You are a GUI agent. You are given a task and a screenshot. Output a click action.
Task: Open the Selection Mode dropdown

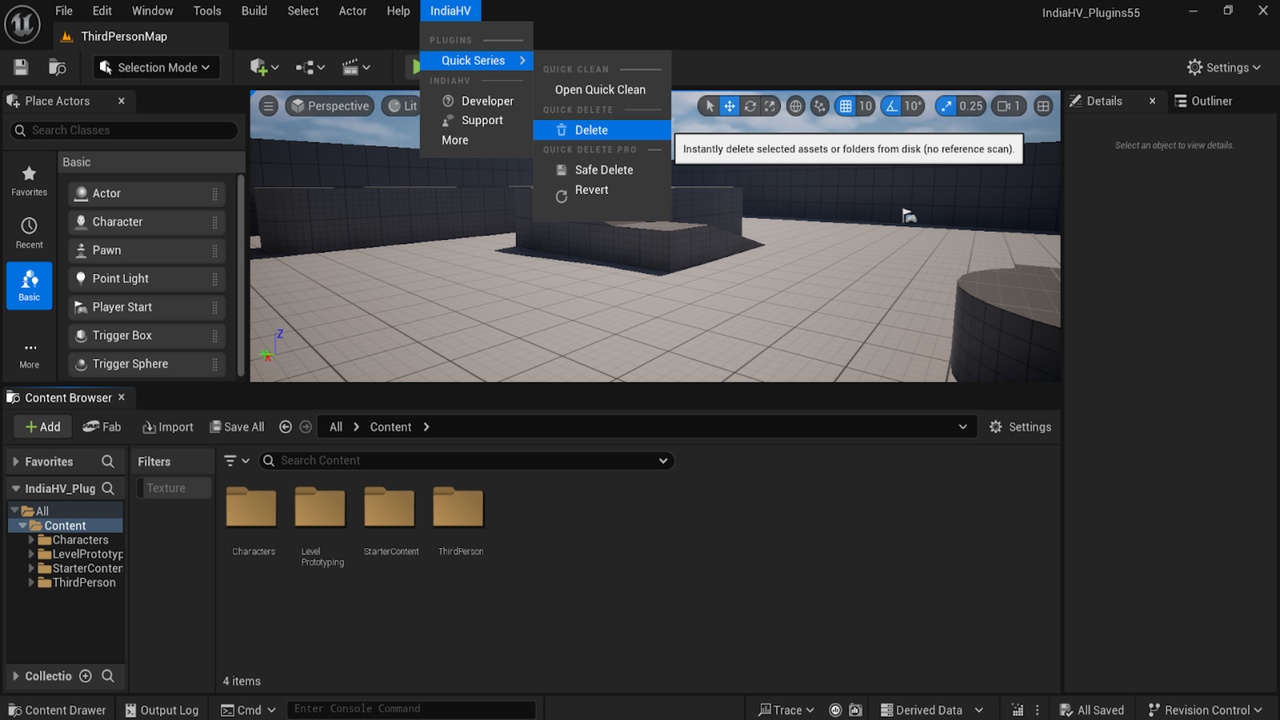click(157, 67)
